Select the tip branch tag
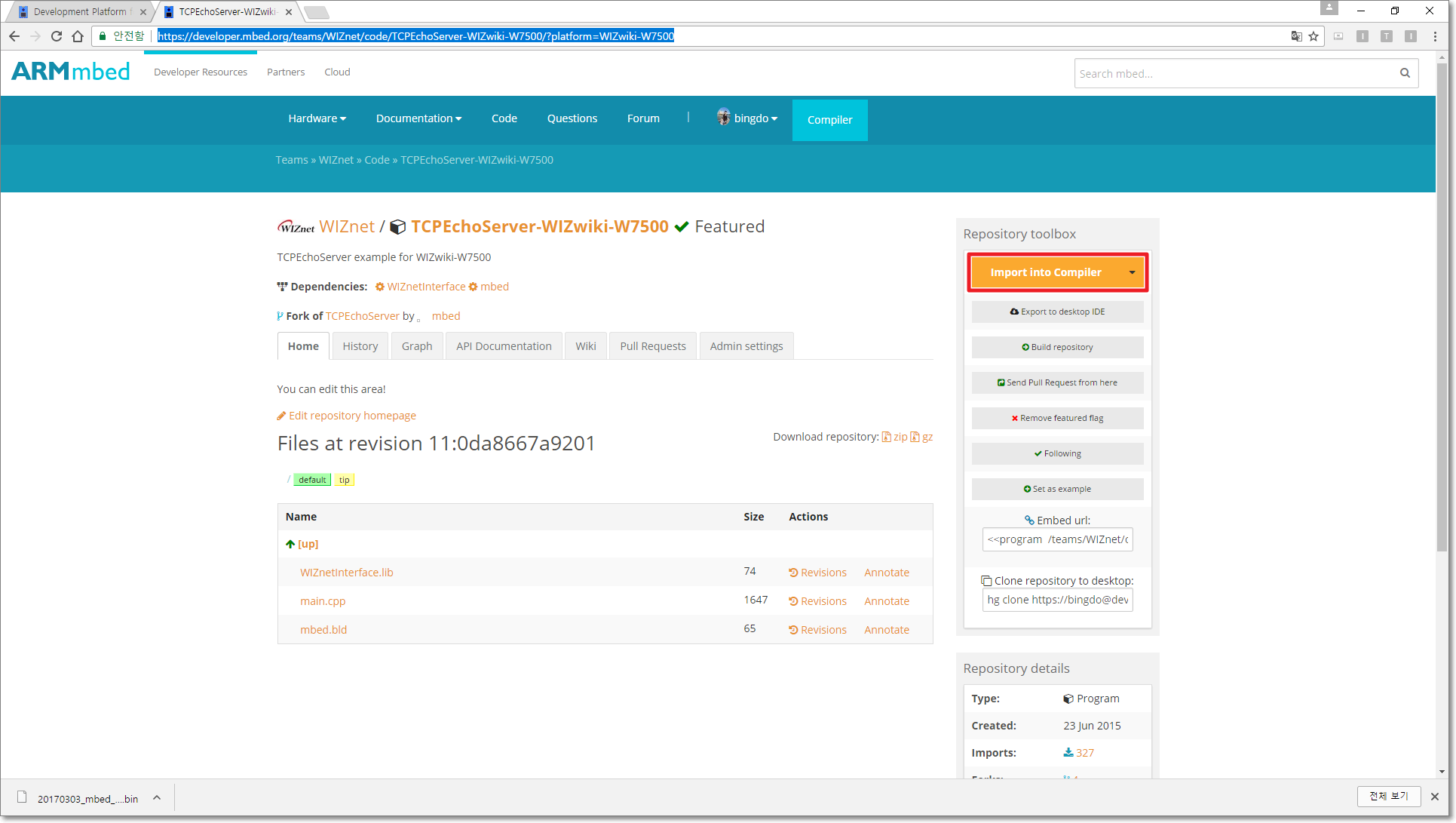This screenshot has width=1456, height=823. point(344,479)
